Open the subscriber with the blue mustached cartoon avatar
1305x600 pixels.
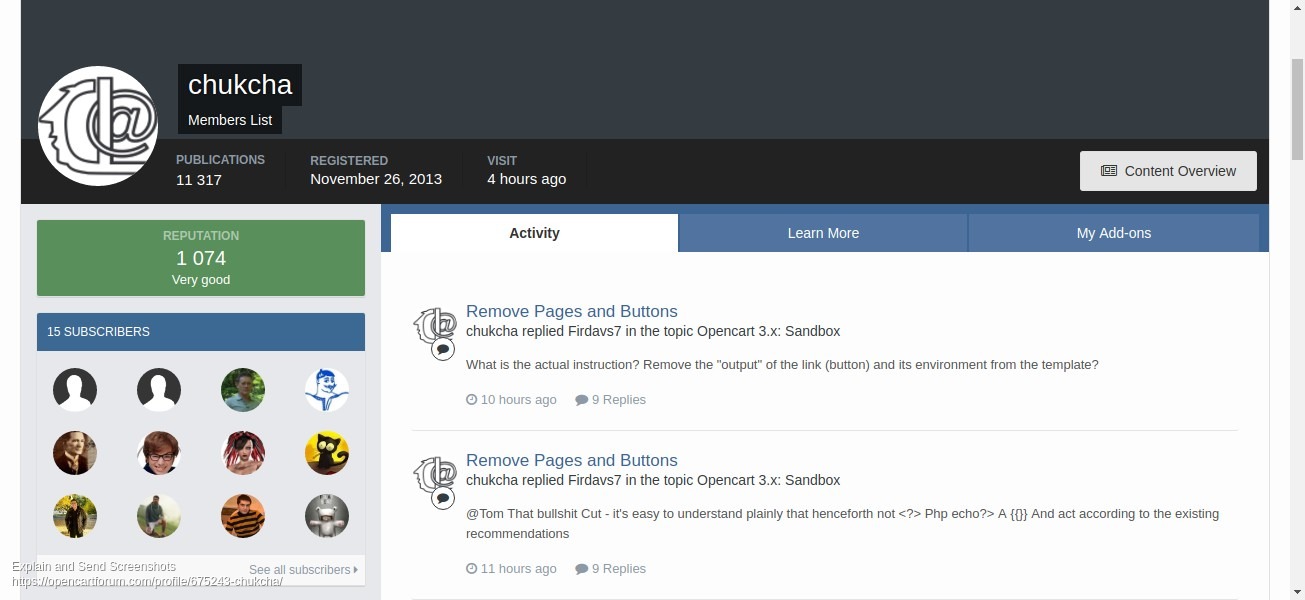click(327, 390)
